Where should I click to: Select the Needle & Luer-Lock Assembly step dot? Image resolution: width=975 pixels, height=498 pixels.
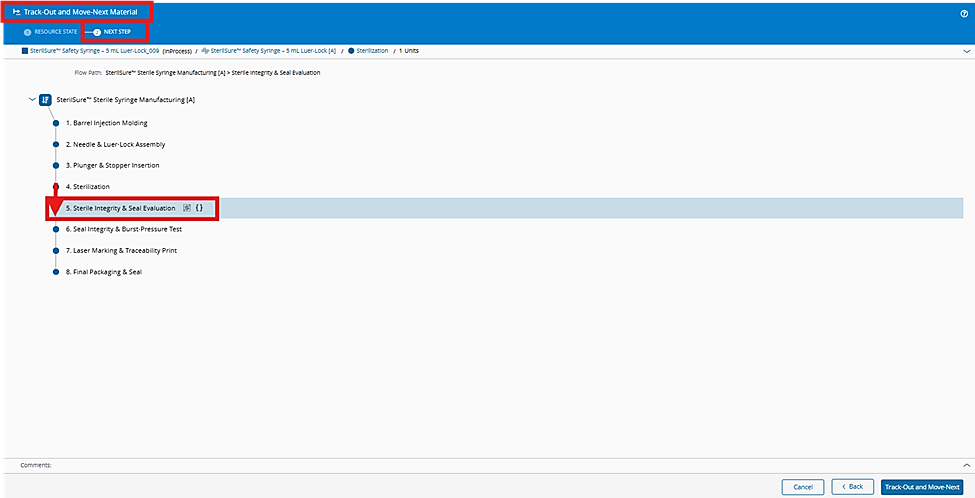tap(56, 144)
